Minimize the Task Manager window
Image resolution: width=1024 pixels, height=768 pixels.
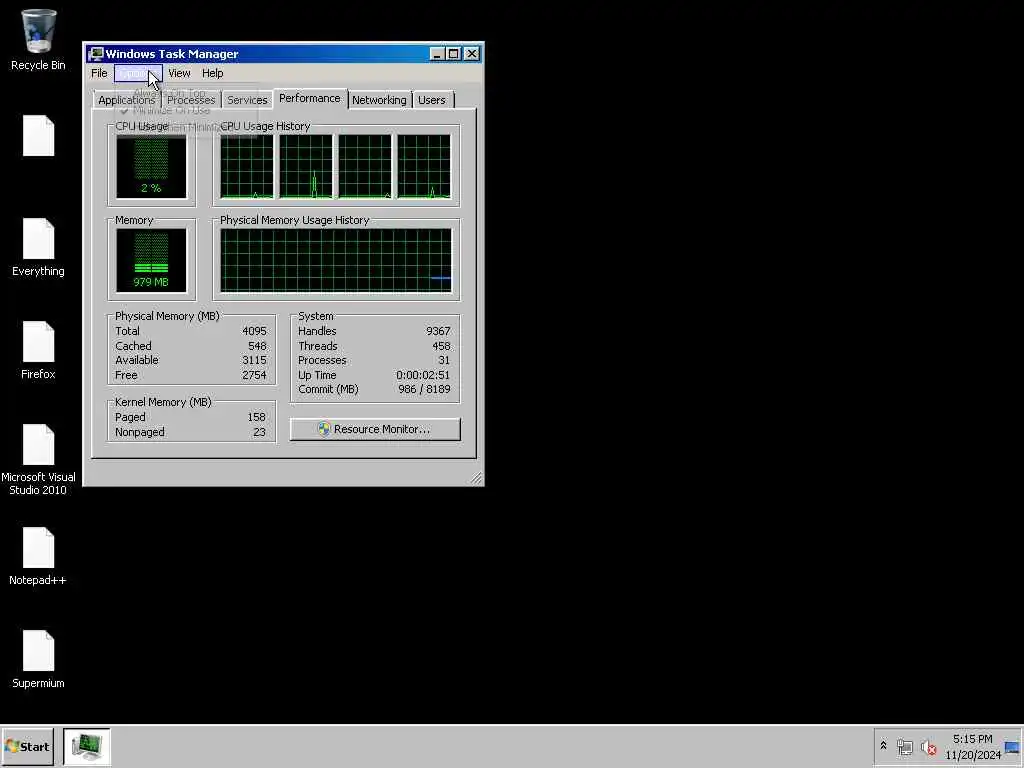tap(437, 54)
